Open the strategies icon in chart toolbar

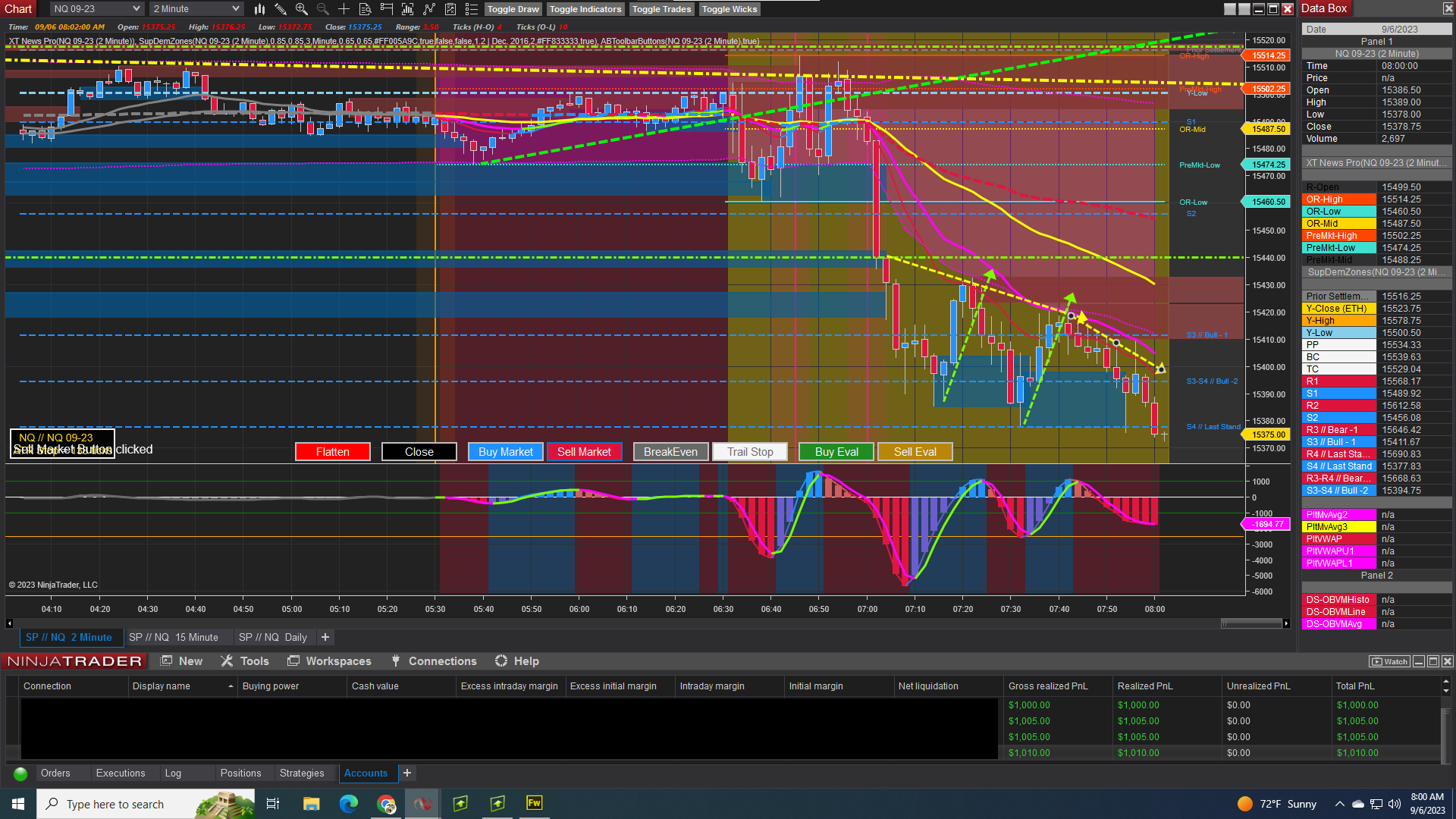pos(450,9)
